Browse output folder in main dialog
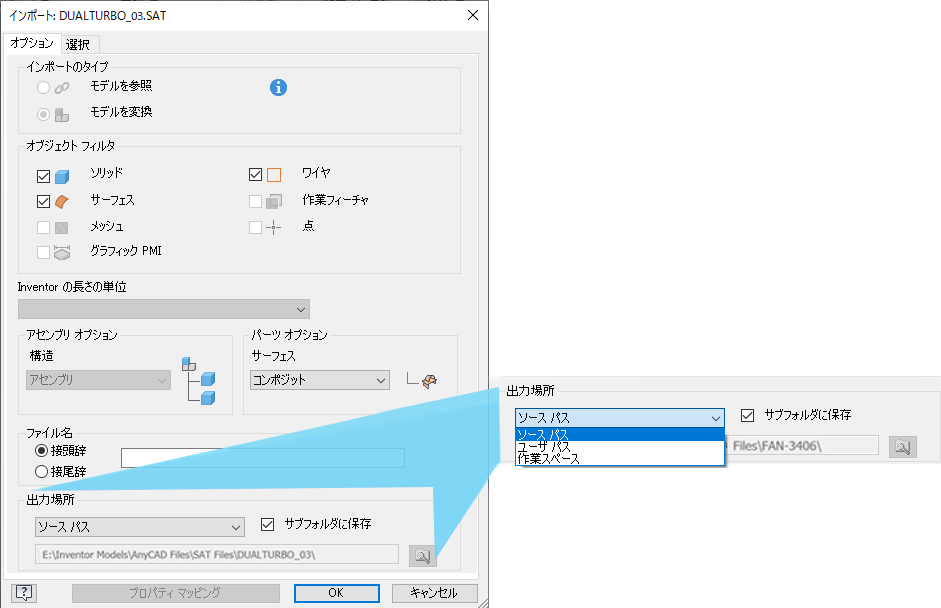Screen dimensions: 941x608 pyautogui.click(x=422, y=556)
